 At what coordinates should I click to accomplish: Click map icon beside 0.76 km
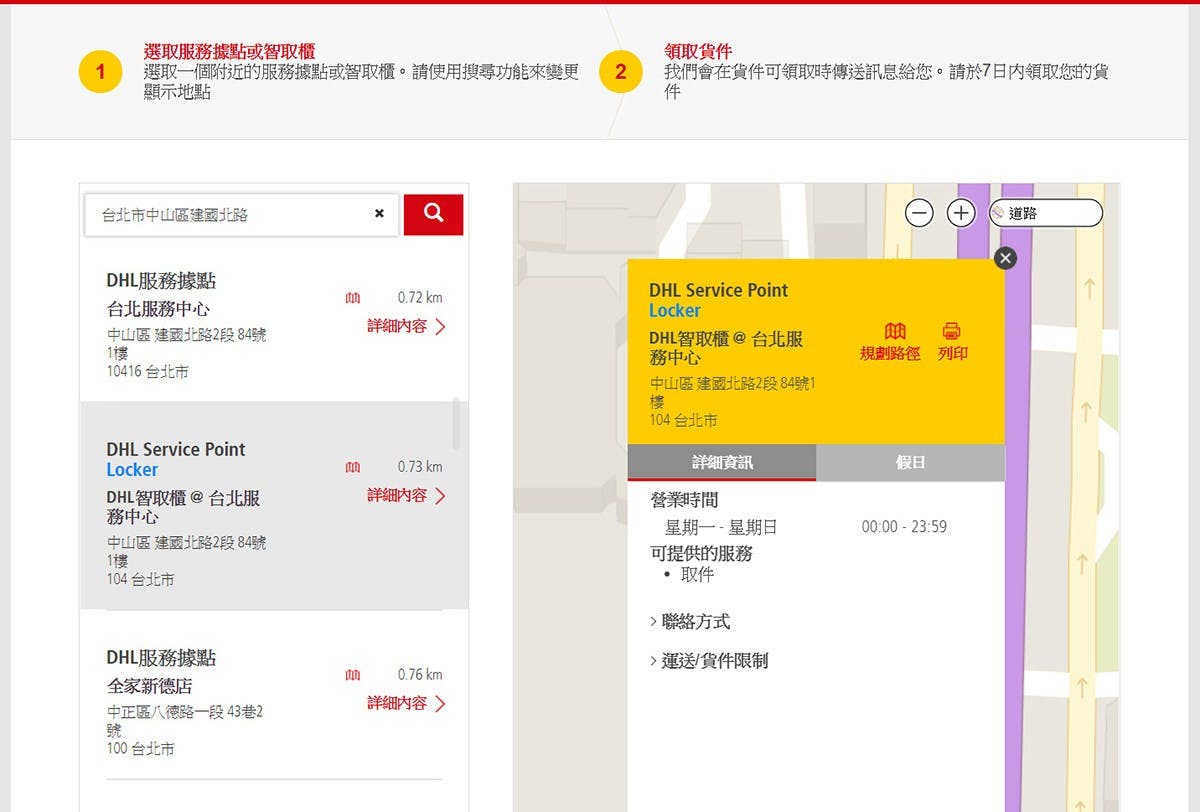[353, 675]
